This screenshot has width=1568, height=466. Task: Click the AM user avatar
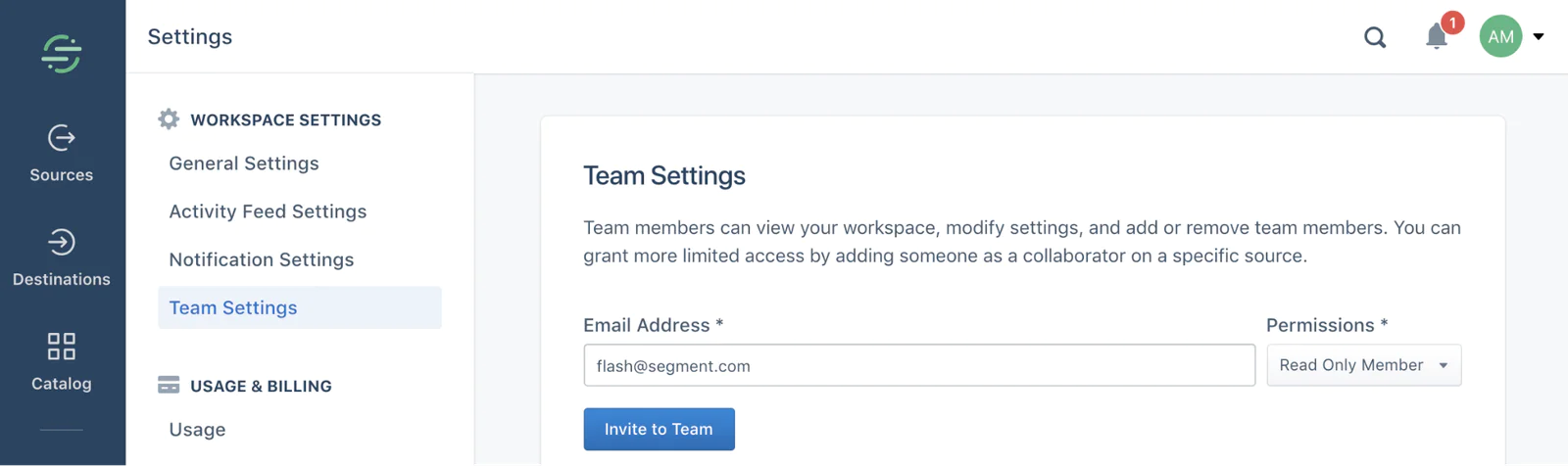[1499, 36]
